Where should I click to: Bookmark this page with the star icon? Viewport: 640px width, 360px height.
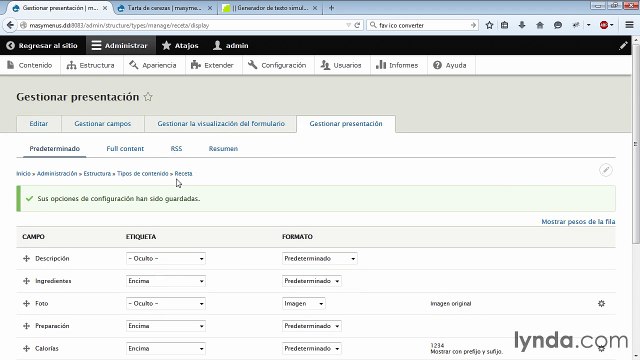[489, 25]
